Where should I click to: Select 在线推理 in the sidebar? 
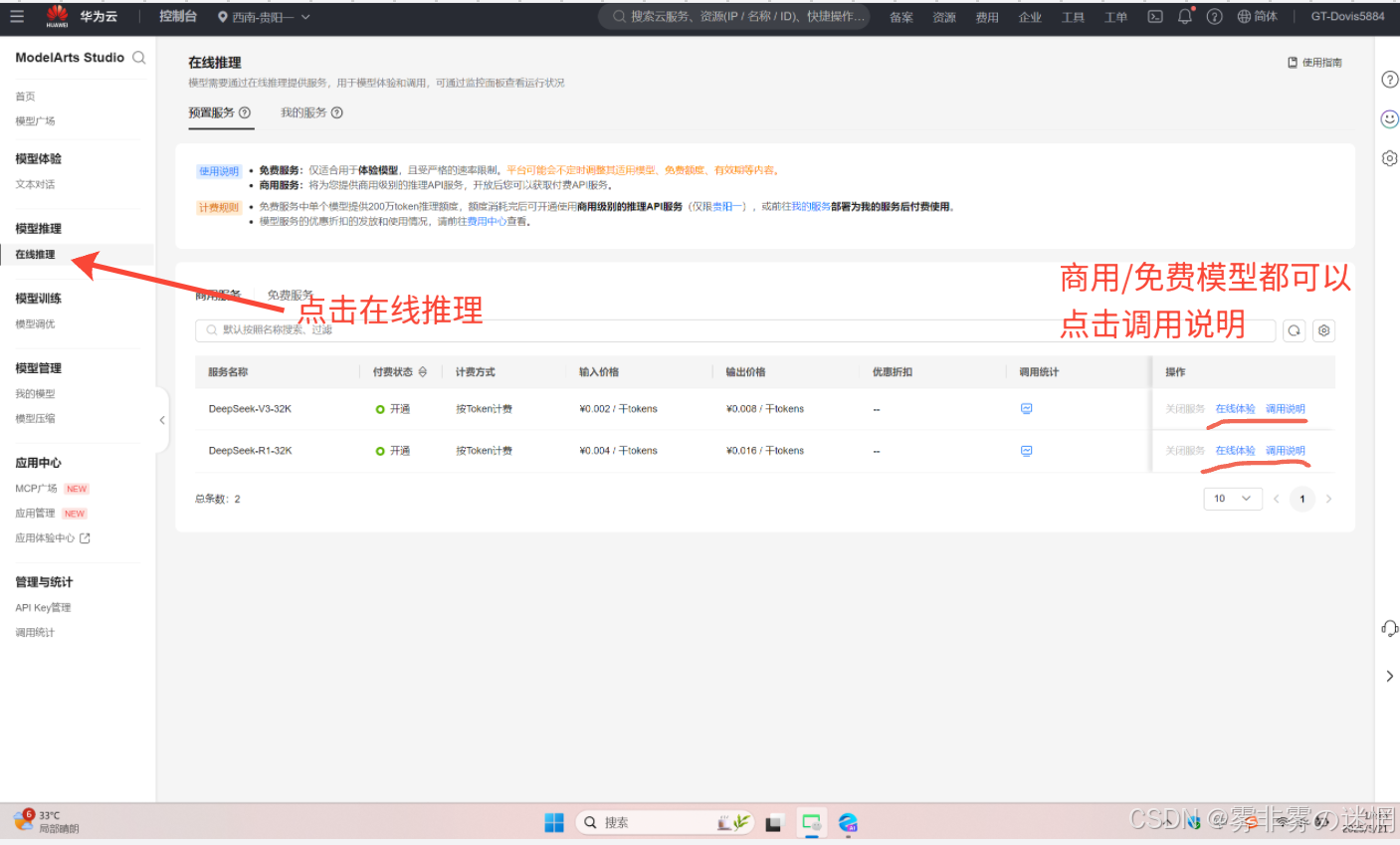pyautogui.click(x=35, y=255)
